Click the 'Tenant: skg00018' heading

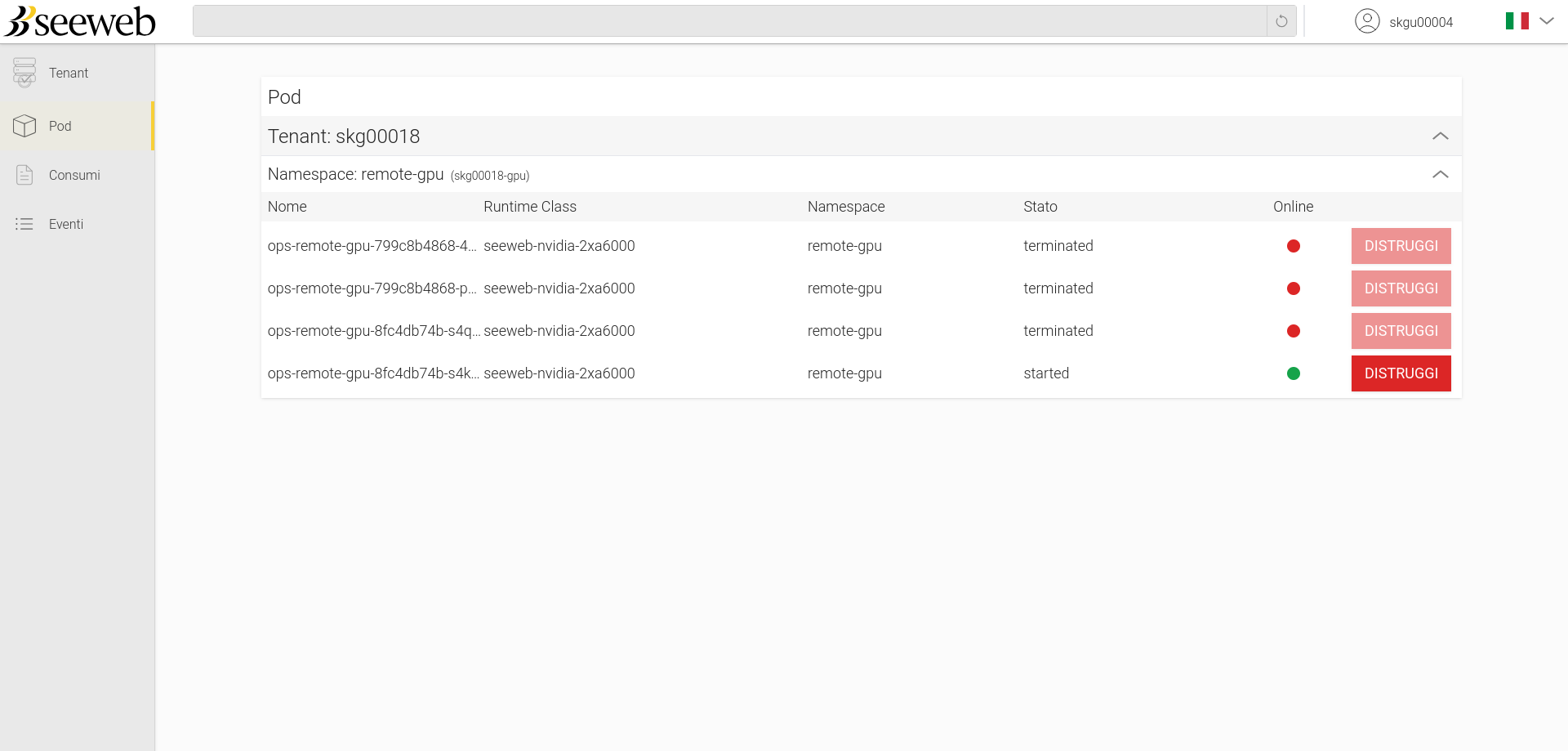(x=344, y=136)
